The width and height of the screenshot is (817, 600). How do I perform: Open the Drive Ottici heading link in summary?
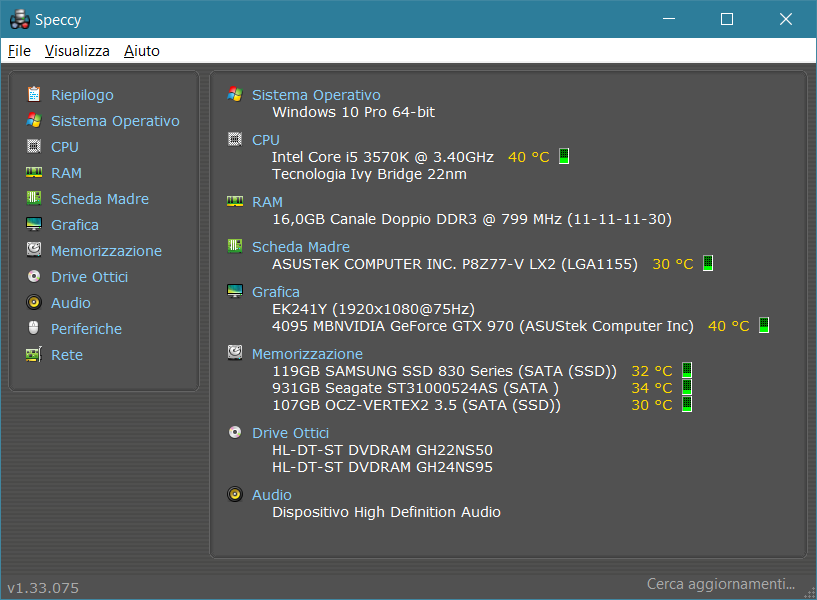[x=291, y=433]
